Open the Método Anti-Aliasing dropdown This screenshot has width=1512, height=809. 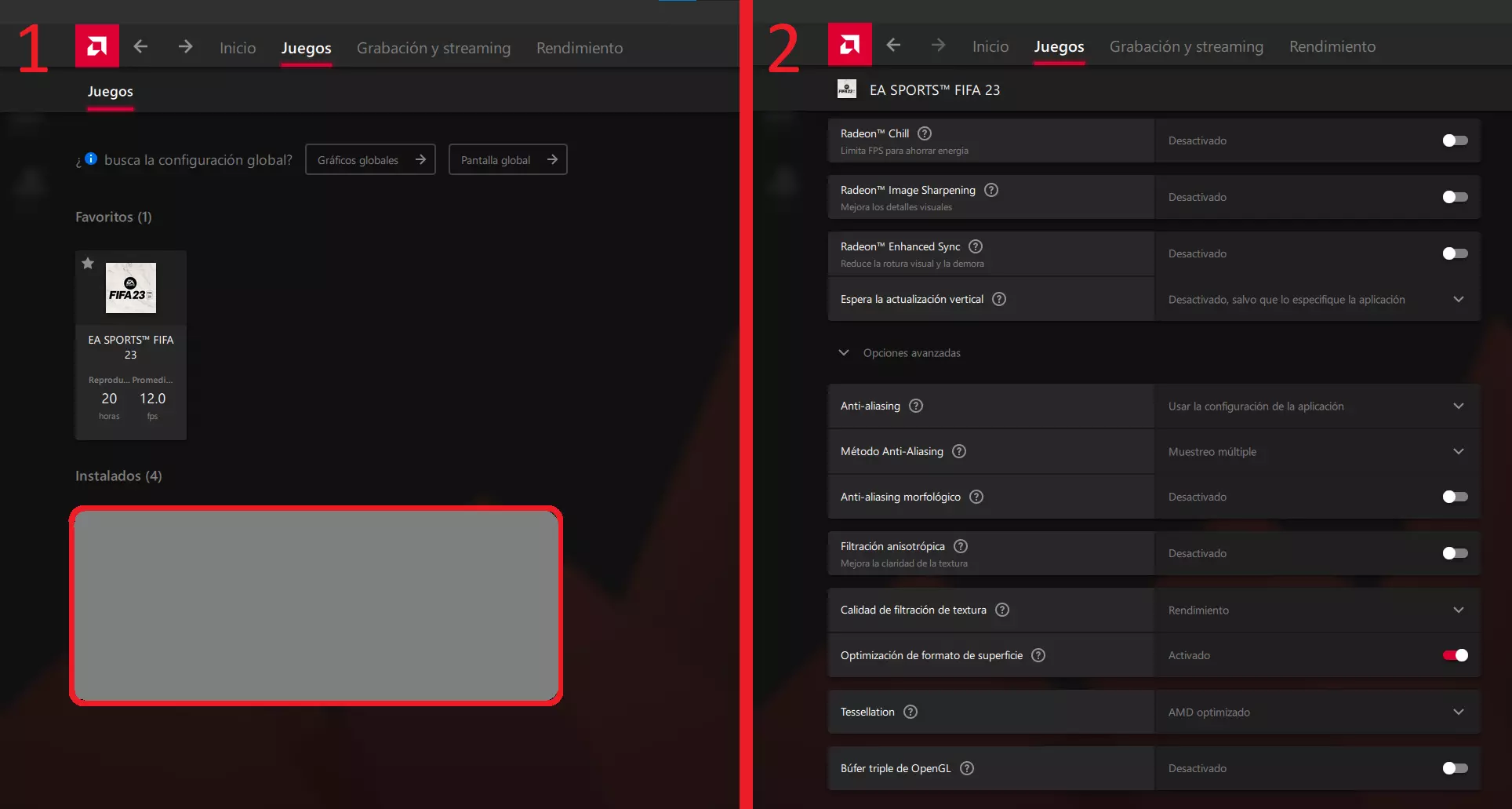(1318, 451)
